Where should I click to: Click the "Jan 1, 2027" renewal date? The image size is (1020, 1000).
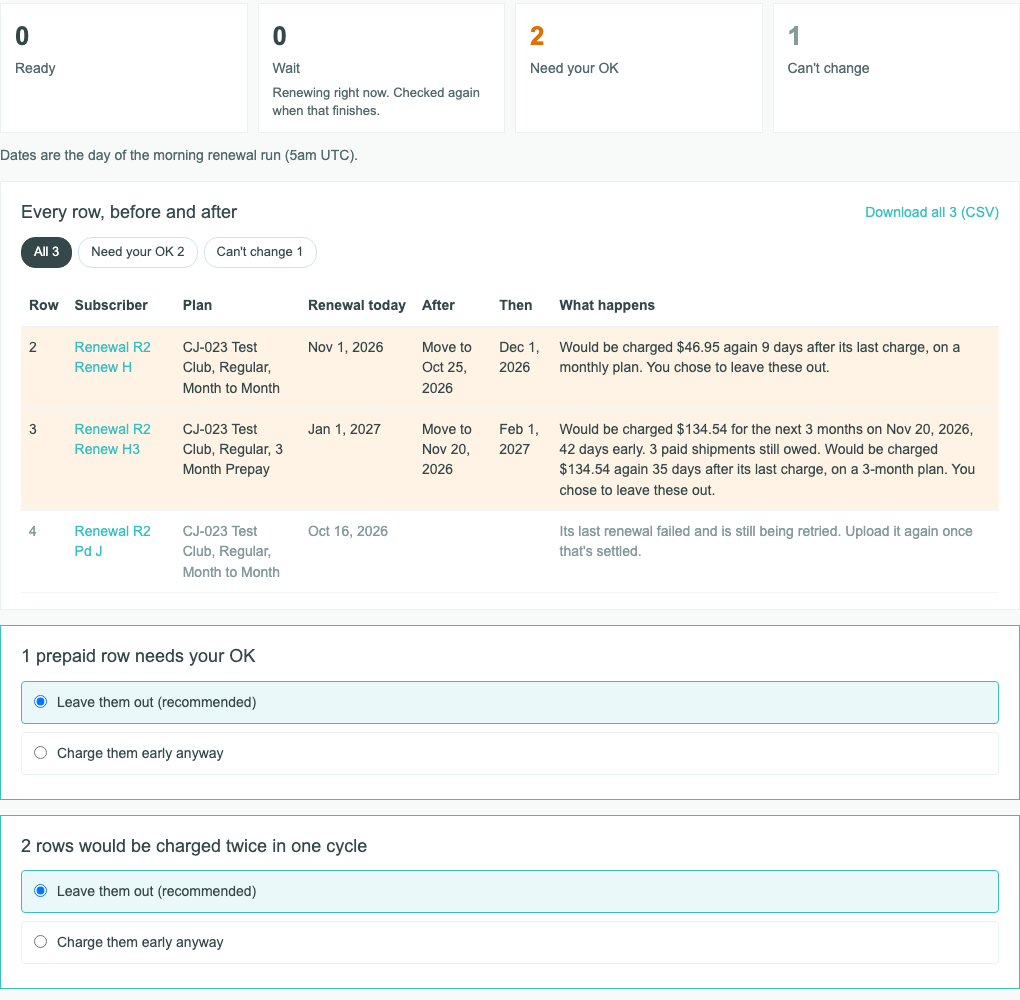344,429
